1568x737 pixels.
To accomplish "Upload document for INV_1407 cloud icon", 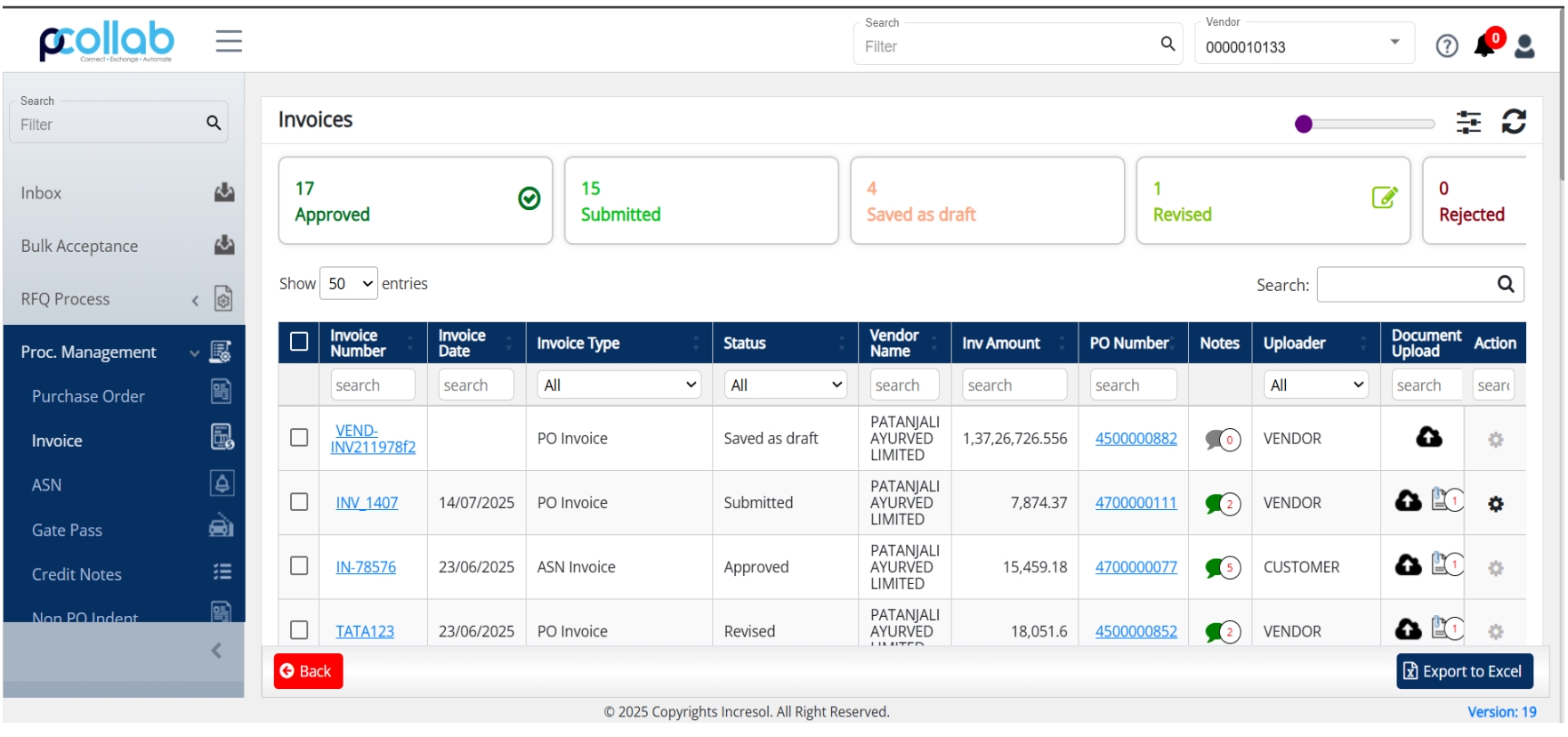I will pyautogui.click(x=1408, y=501).
